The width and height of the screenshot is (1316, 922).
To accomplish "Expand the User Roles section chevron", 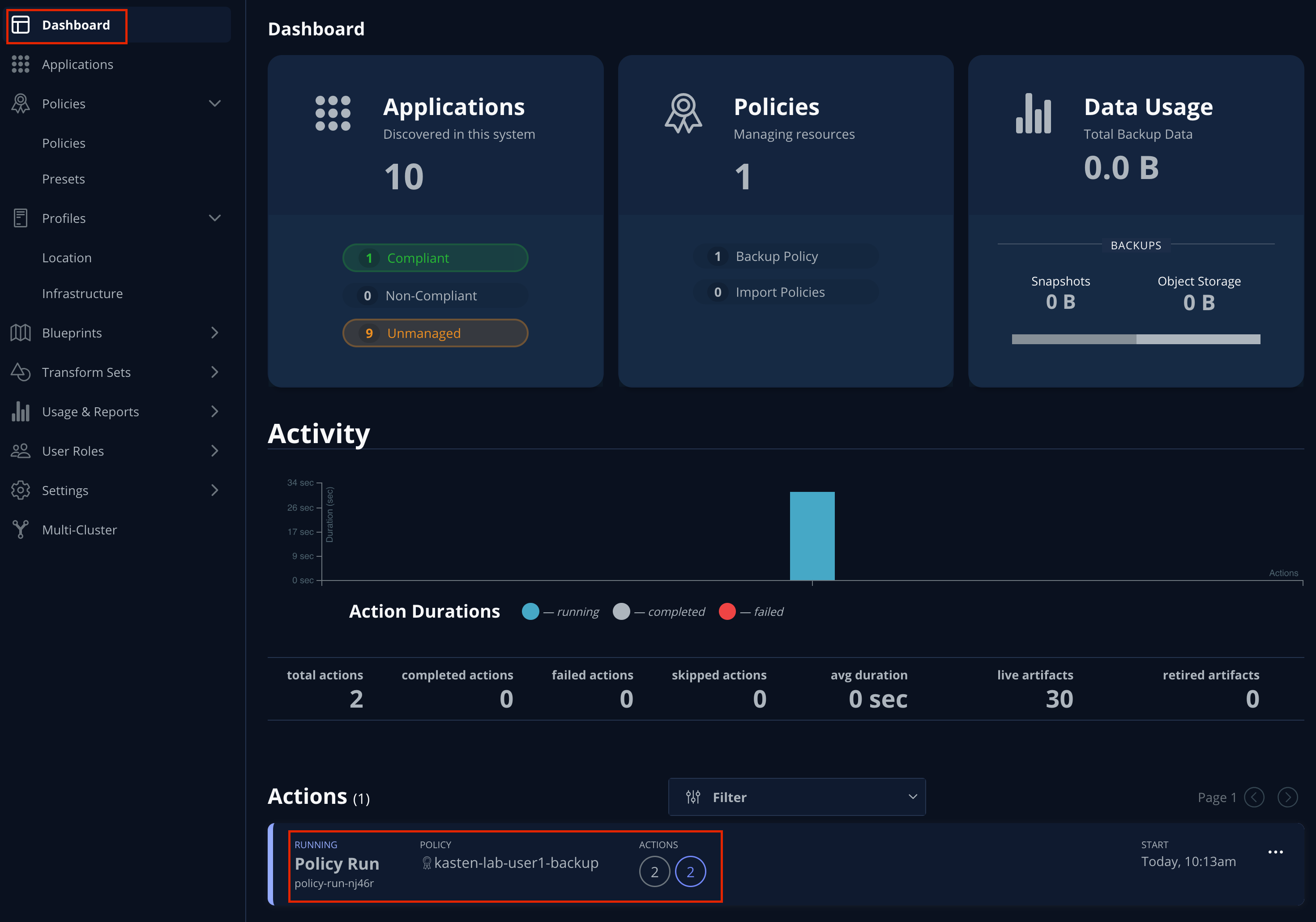I will (x=215, y=451).
